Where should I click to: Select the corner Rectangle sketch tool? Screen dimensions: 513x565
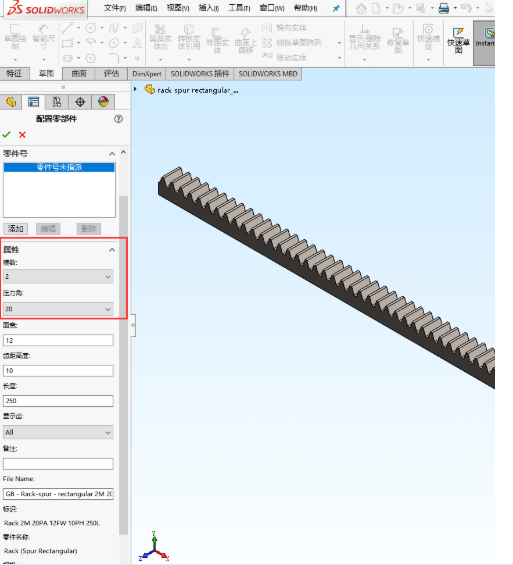(x=67, y=43)
